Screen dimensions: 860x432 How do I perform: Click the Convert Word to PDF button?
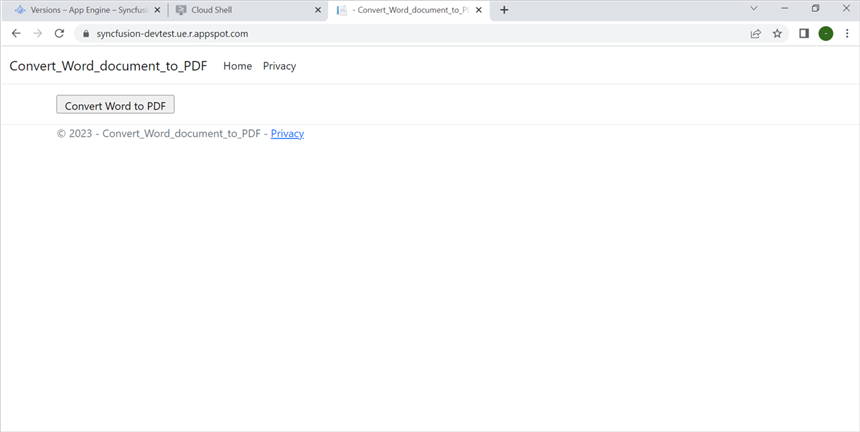pyautogui.click(x=115, y=105)
